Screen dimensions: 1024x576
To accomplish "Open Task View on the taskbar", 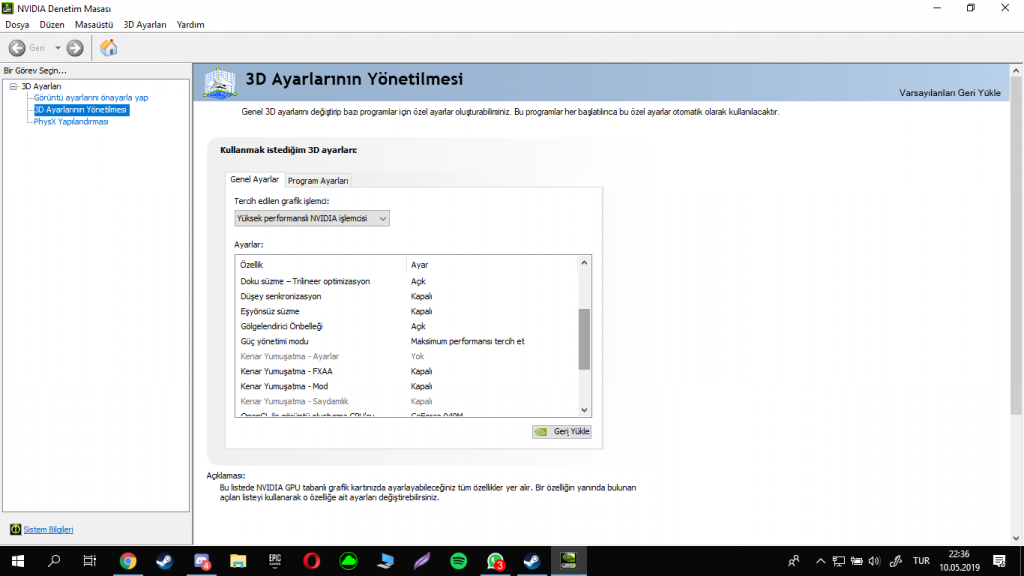I will pos(89,561).
